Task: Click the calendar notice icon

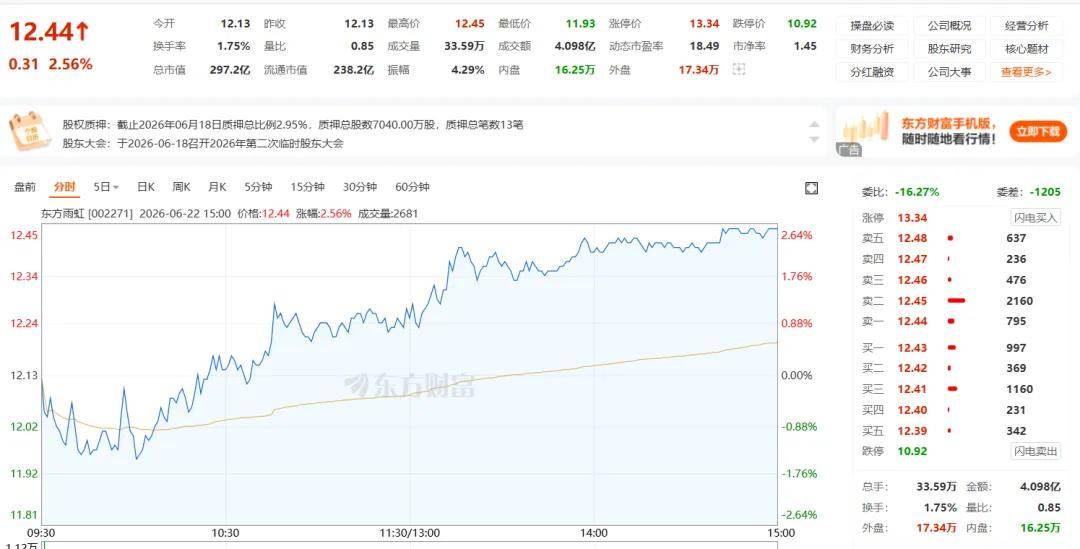Action: tap(29, 131)
